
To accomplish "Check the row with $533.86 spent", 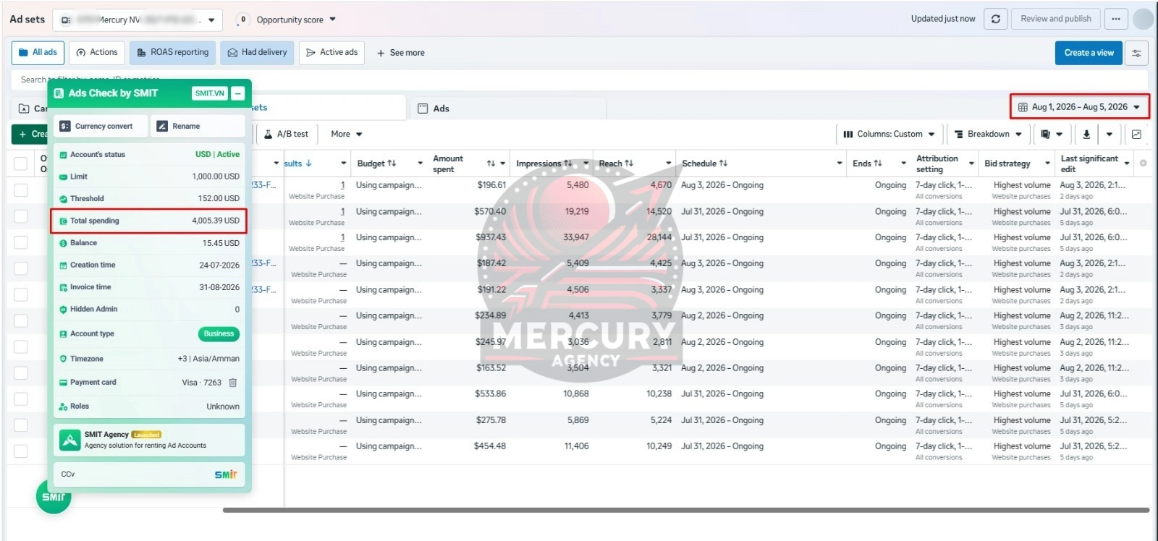I will point(20,399).
